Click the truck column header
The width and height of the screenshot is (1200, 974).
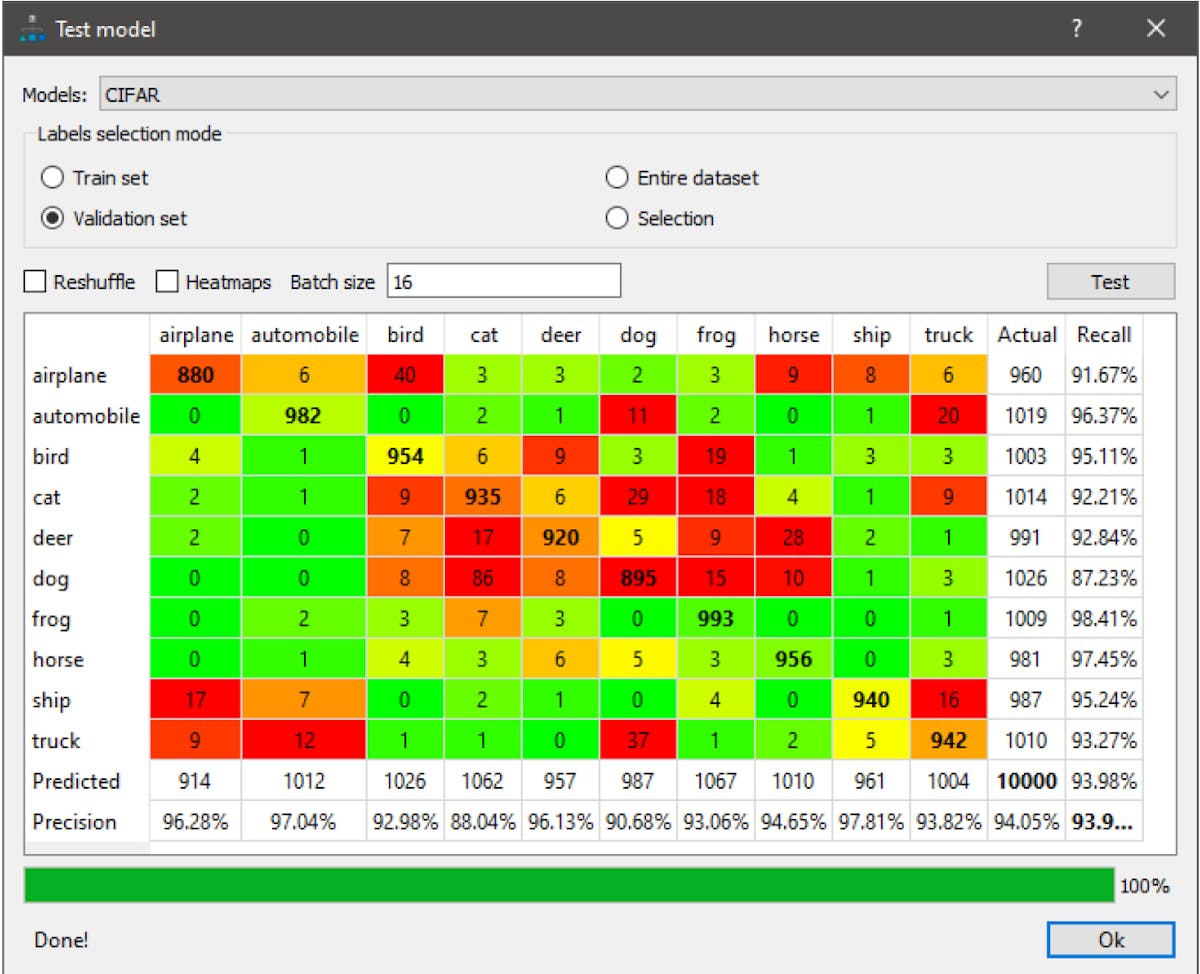click(948, 335)
